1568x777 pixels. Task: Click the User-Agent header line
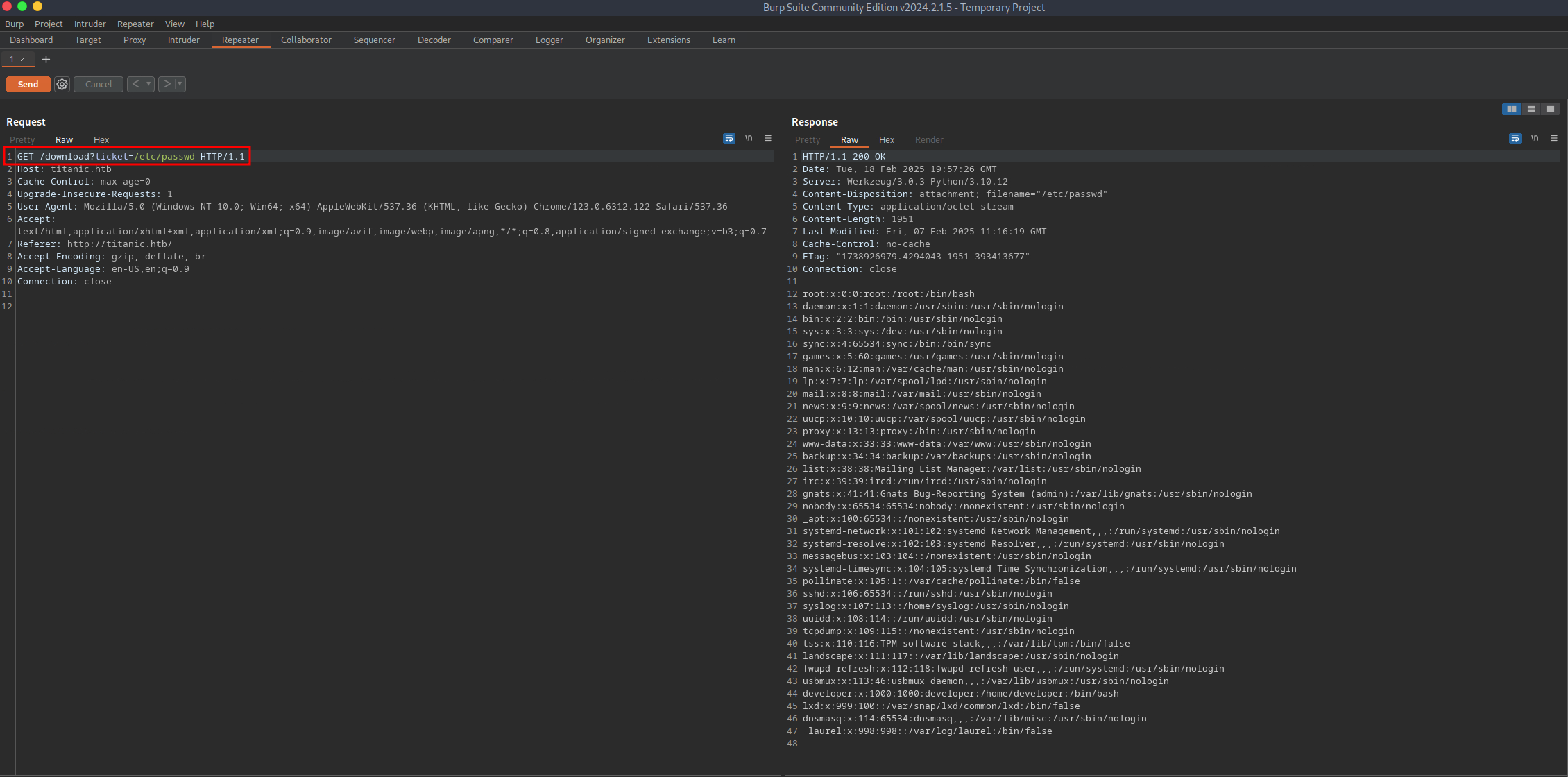[373, 206]
